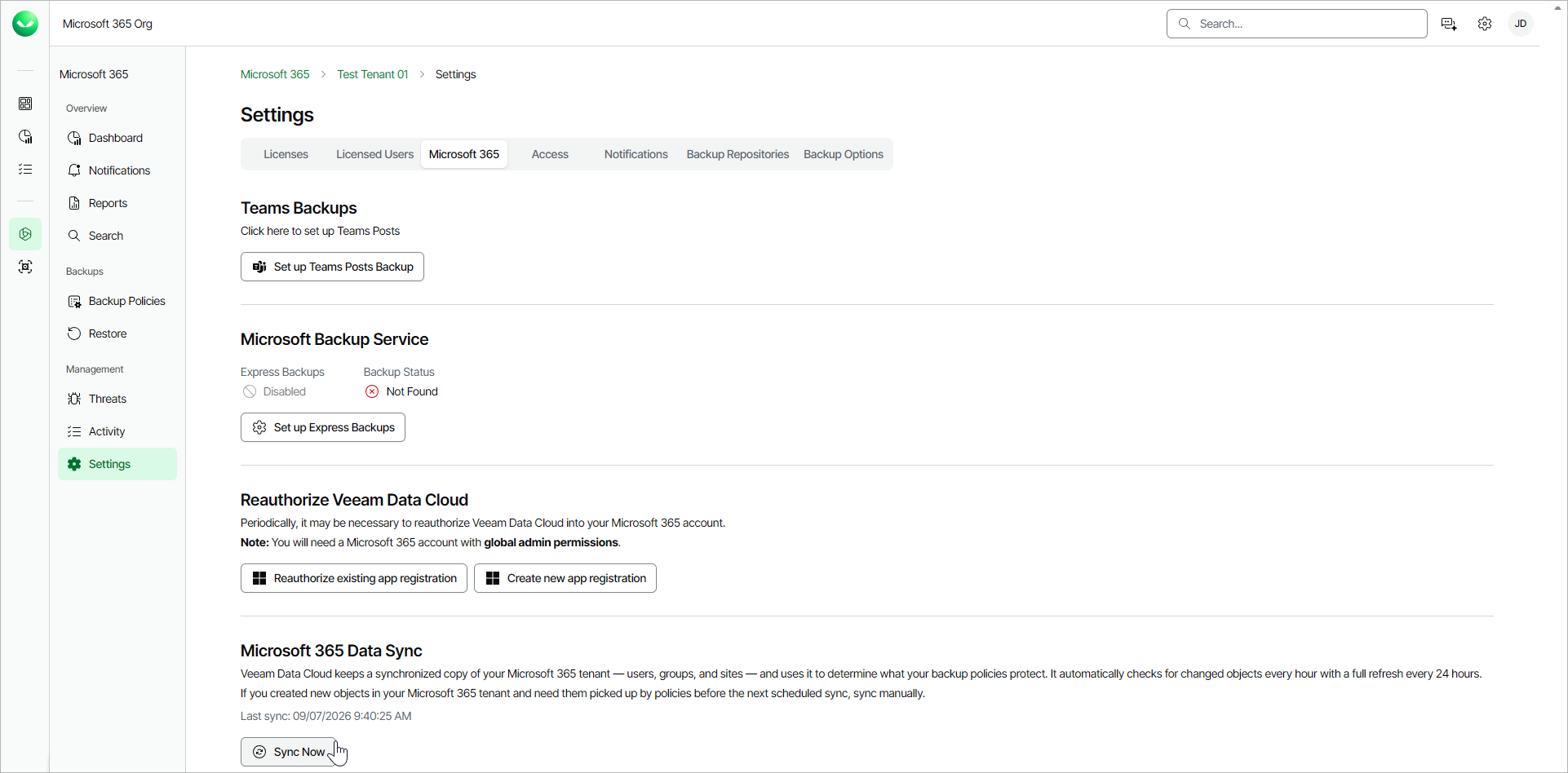Focus the Search input field
Image resolution: width=1568 pixels, height=773 pixels.
[1297, 24]
